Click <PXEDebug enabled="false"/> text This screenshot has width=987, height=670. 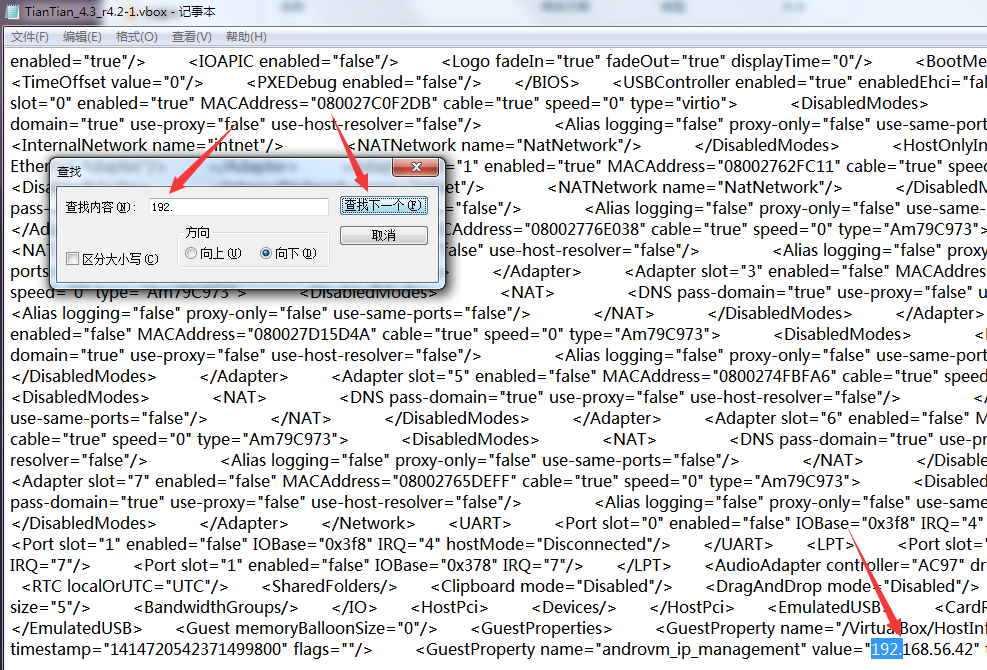point(364,82)
